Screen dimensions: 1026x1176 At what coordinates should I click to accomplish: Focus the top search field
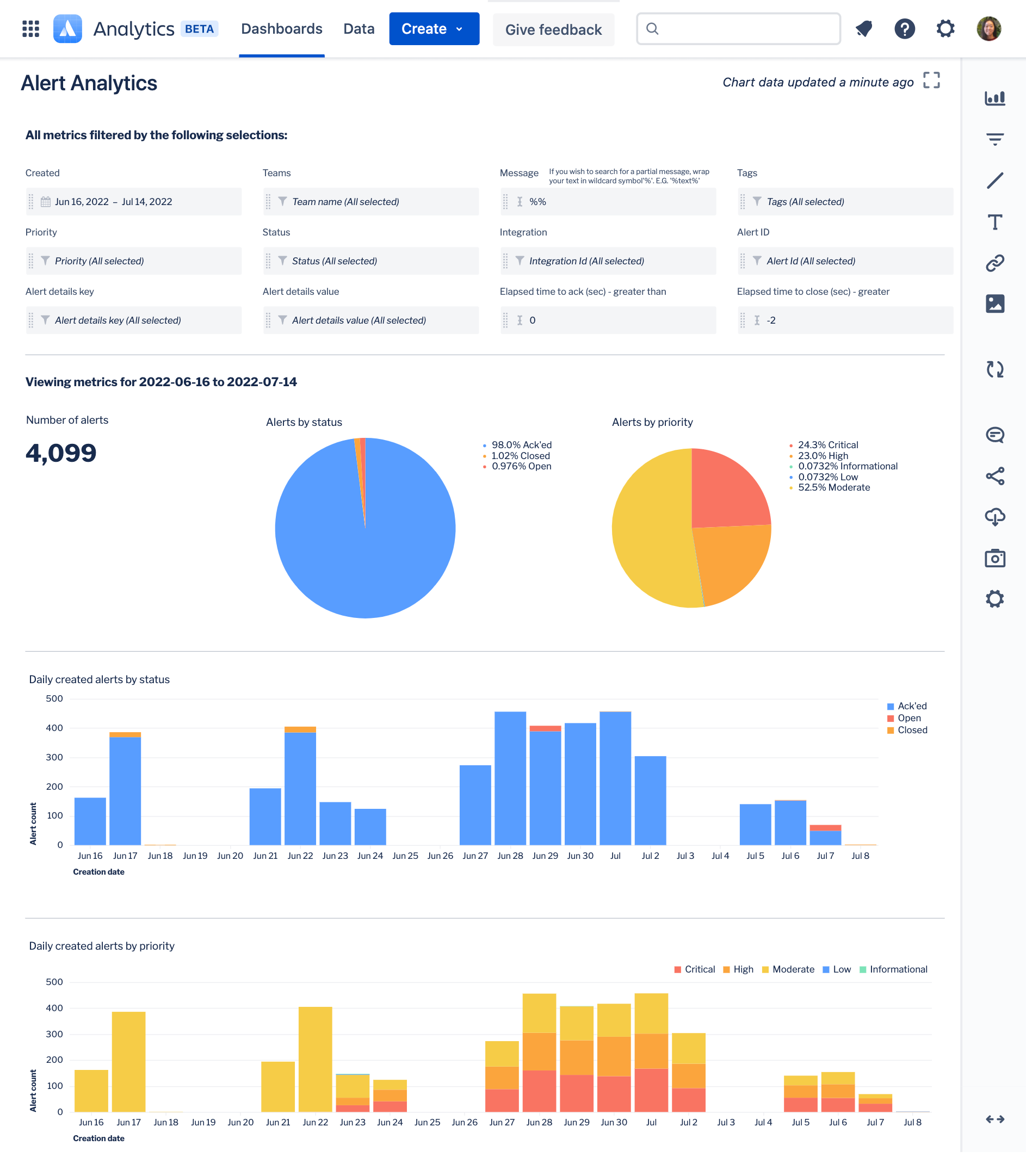coord(738,29)
